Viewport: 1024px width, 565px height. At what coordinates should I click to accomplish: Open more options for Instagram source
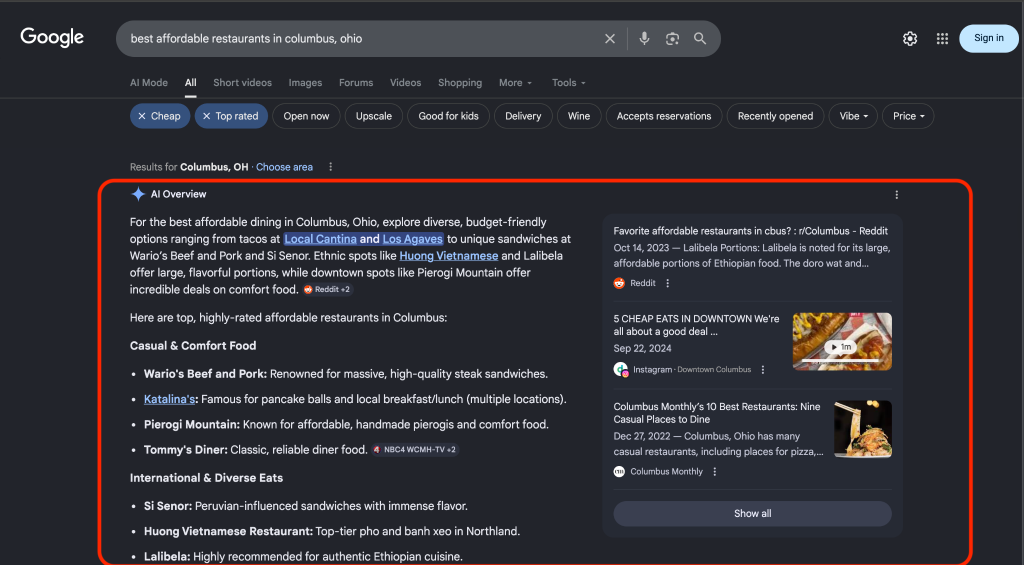(x=763, y=370)
